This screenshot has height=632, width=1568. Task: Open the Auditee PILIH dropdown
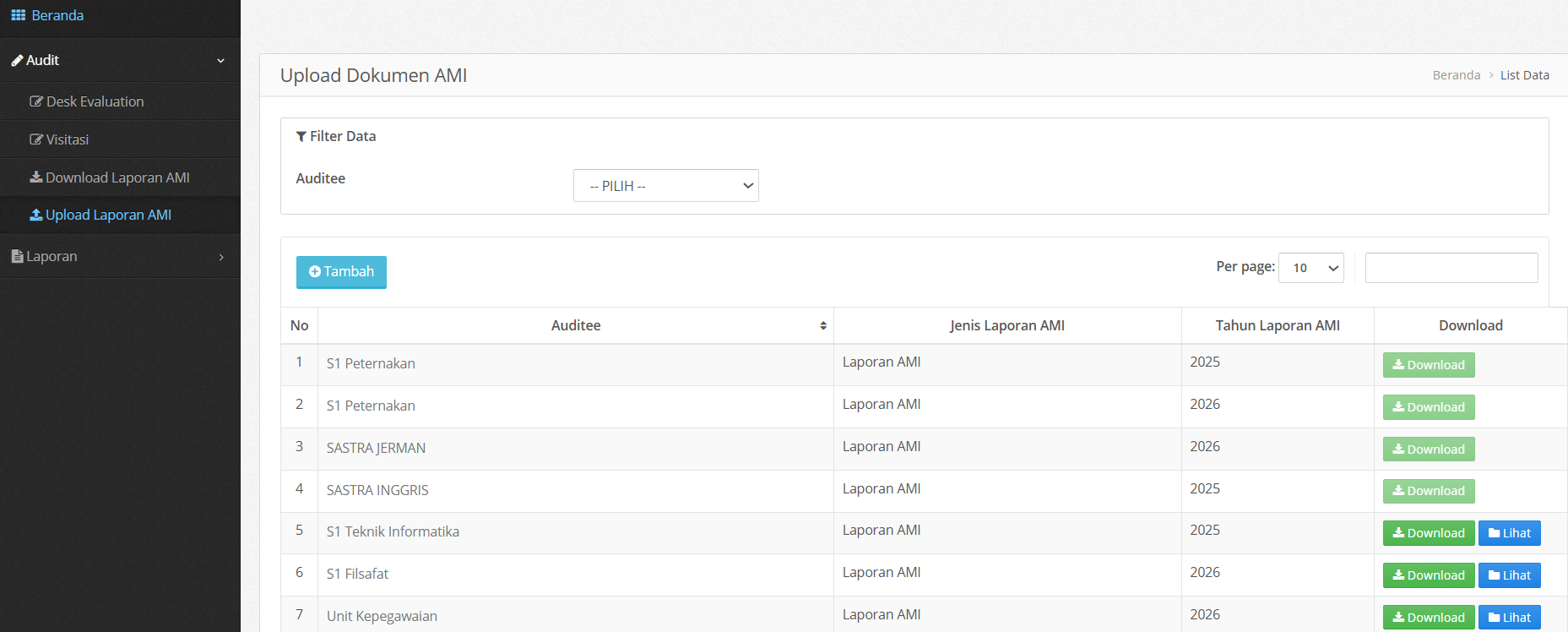point(666,186)
